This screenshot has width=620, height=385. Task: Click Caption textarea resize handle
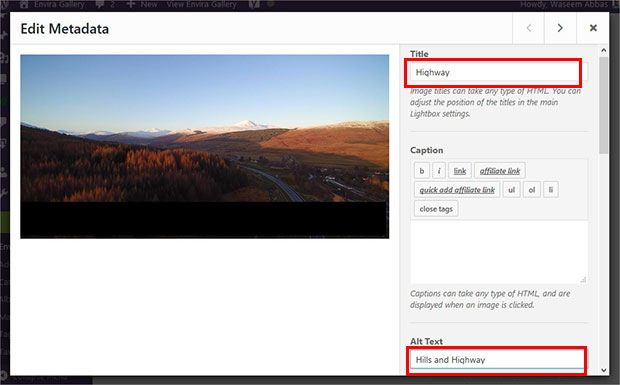(x=583, y=280)
